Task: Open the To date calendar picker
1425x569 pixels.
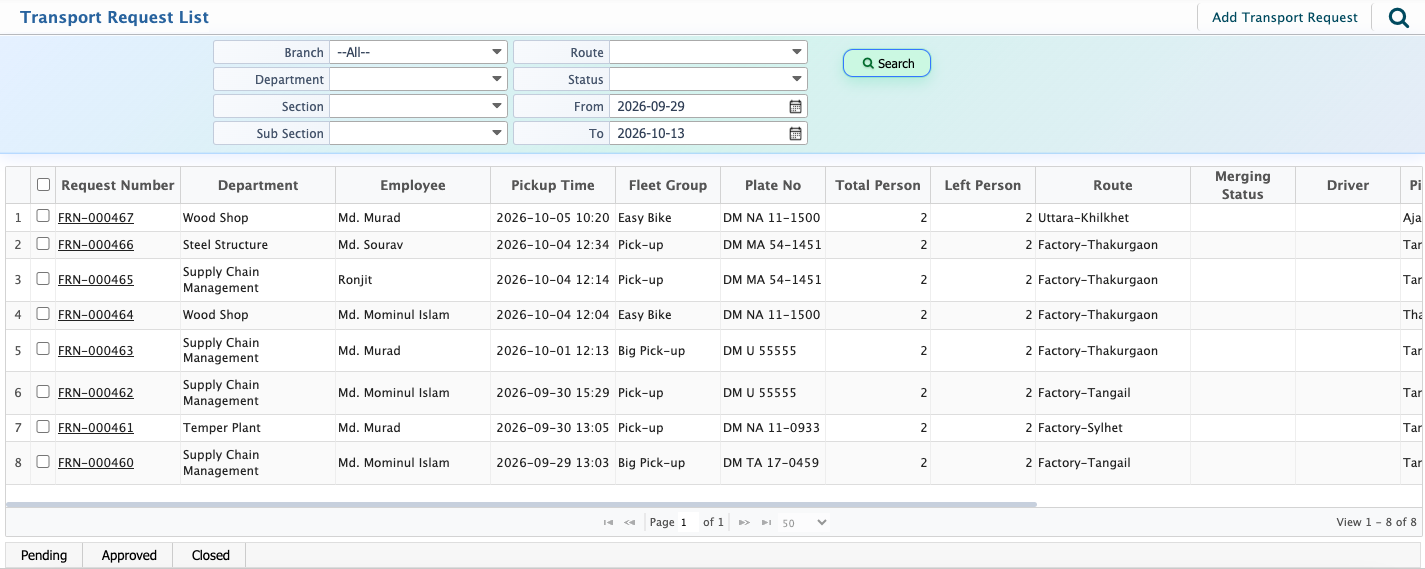Action: (x=796, y=133)
